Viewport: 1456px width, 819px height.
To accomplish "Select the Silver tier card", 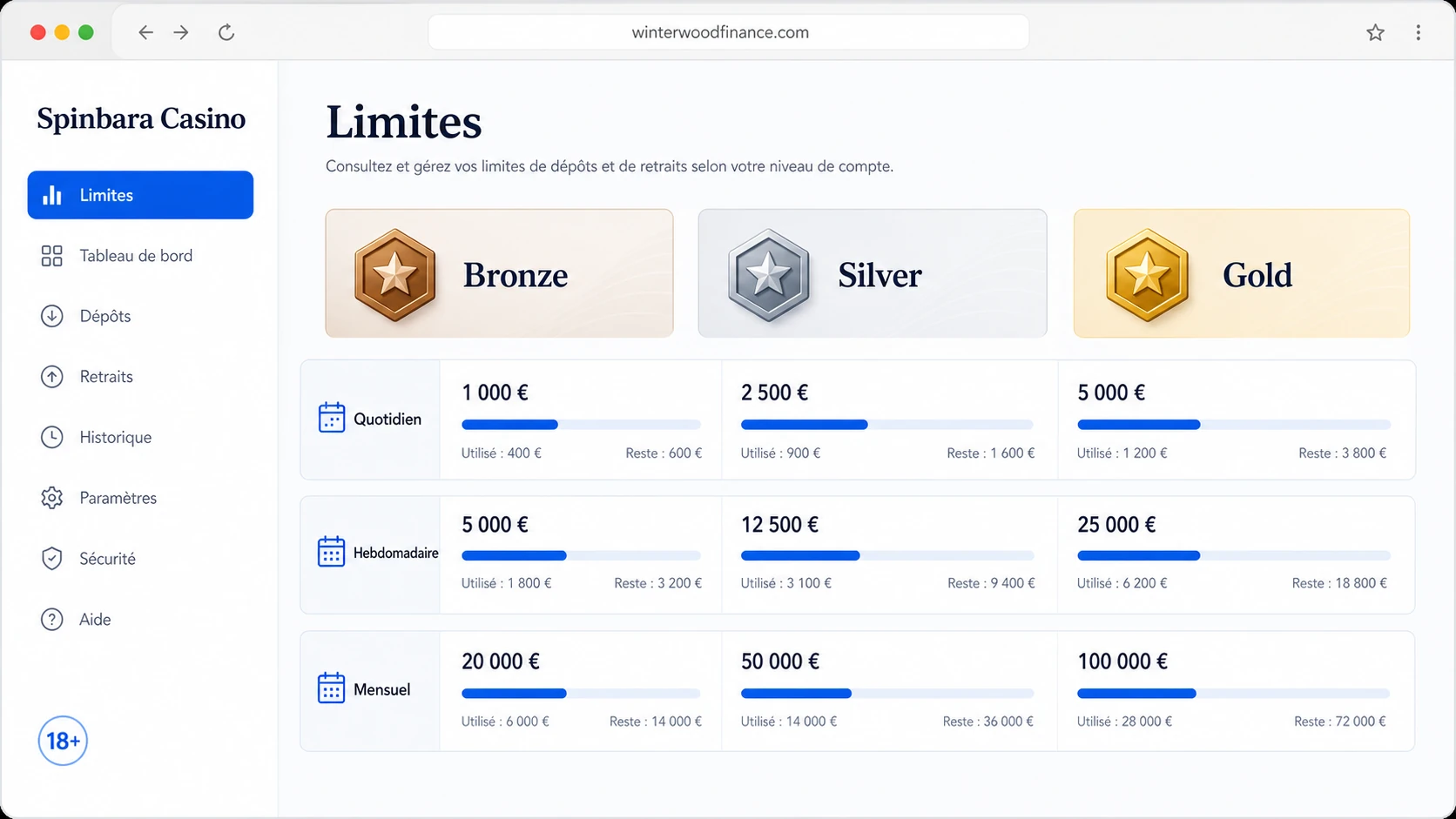I will click(x=873, y=273).
